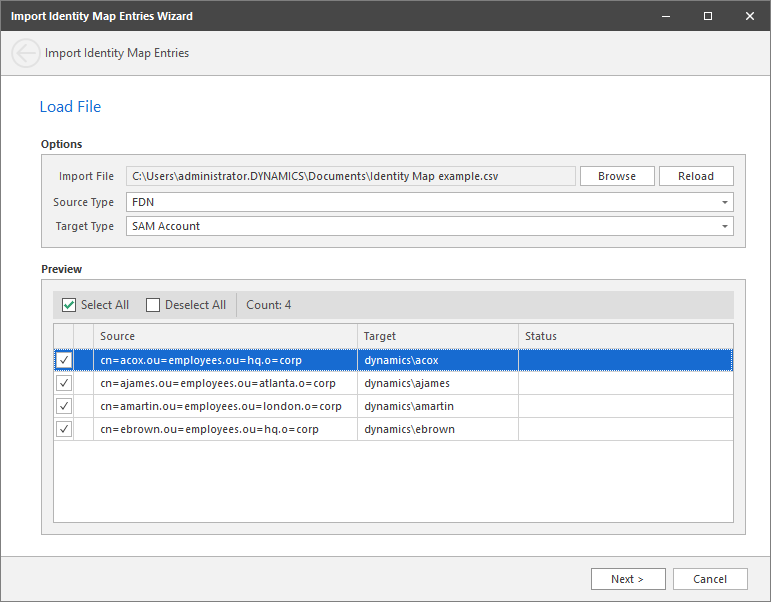Uncheck the amartin row checkbox
The image size is (771, 602).
(x=64, y=406)
